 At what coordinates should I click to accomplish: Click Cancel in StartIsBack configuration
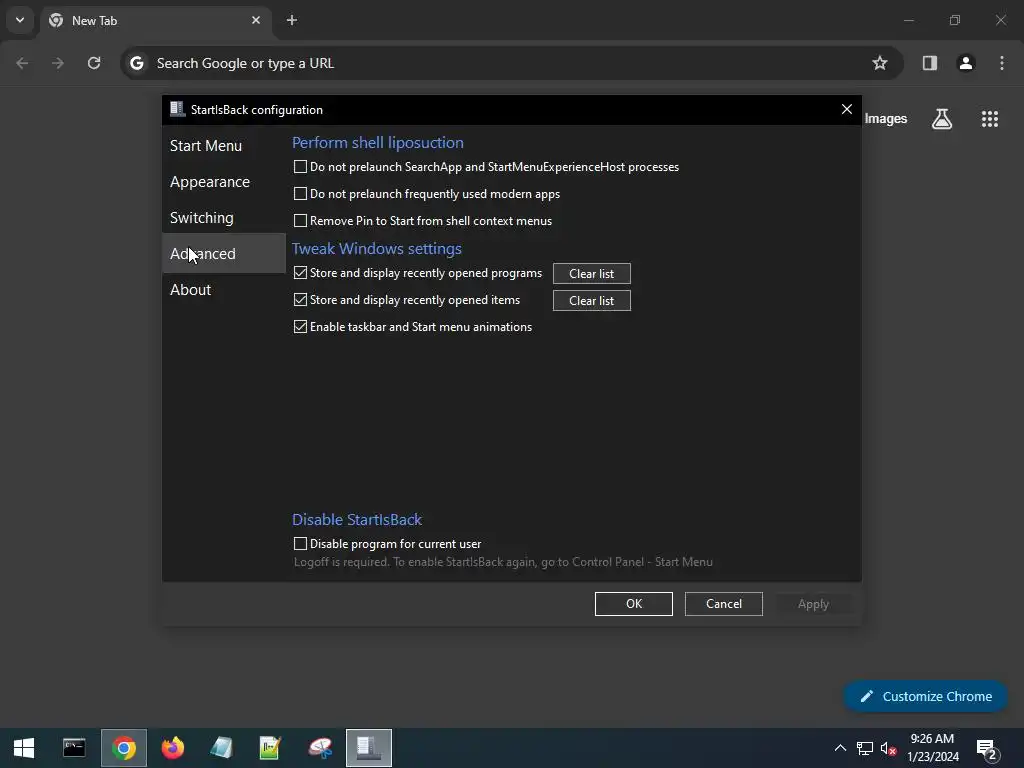click(x=724, y=604)
